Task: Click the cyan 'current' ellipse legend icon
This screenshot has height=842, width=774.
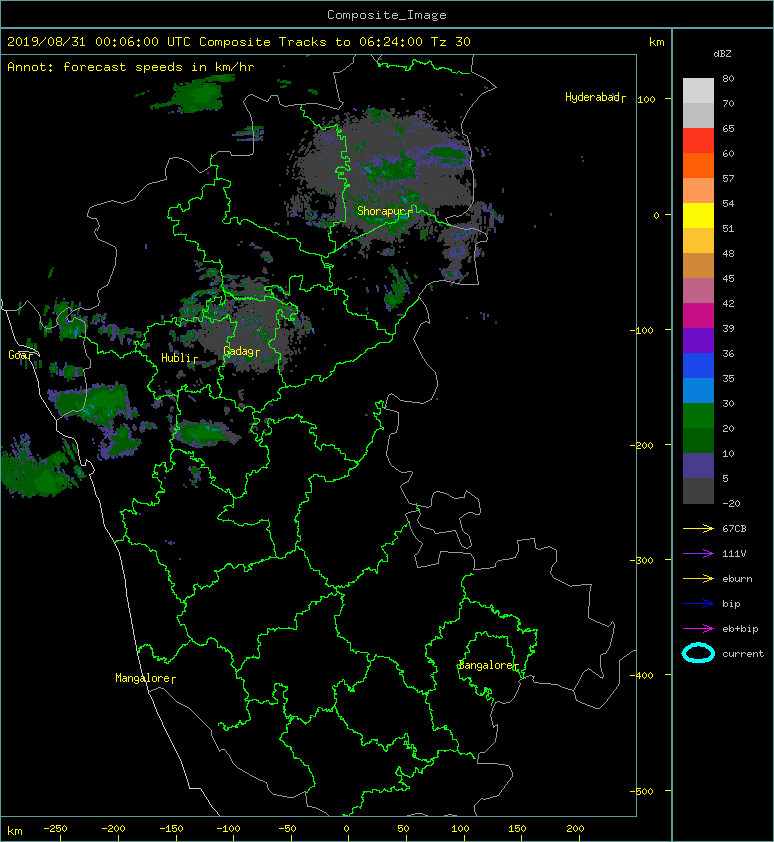Action: 698,653
